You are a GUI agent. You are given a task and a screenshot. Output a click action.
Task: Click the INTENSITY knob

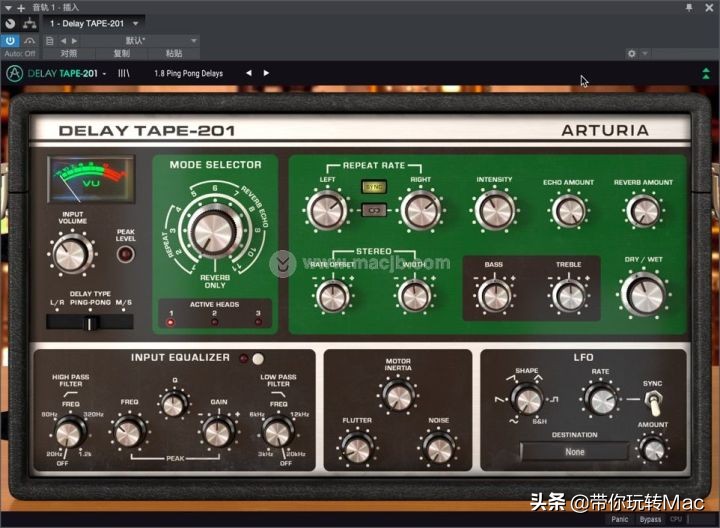[494, 210]
